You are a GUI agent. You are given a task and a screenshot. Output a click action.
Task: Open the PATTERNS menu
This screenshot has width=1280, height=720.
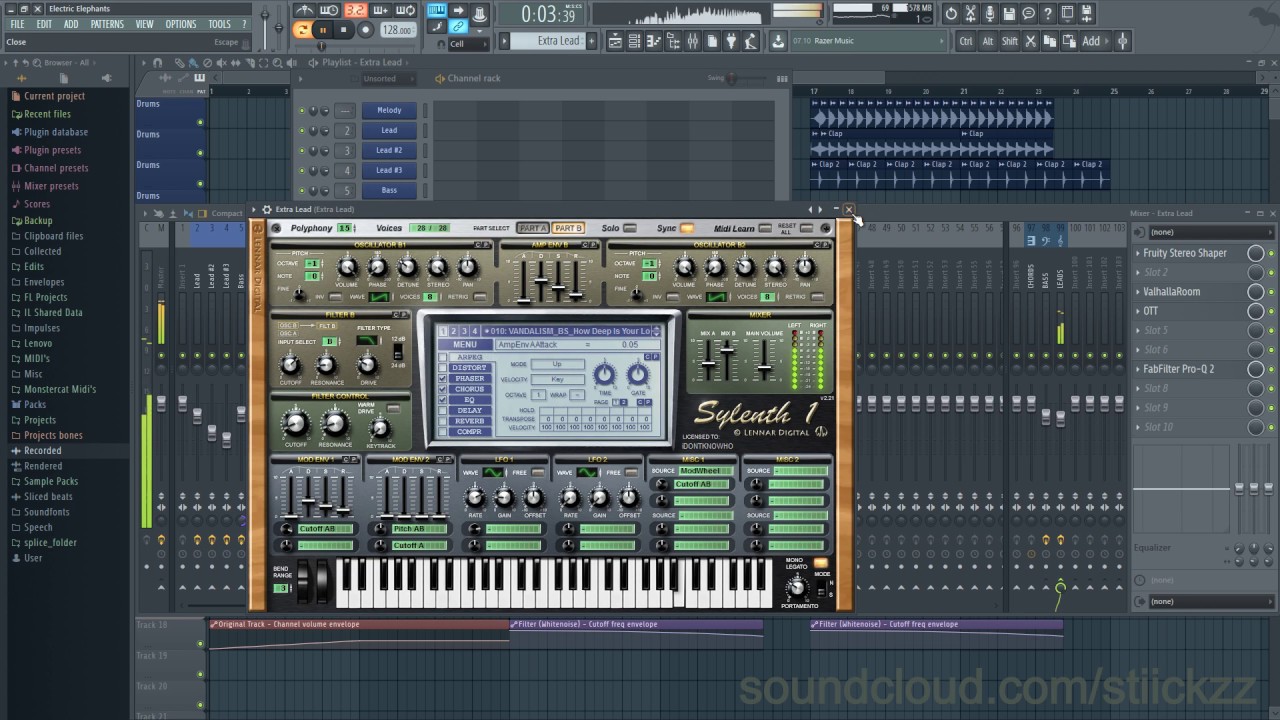[107, 24]
